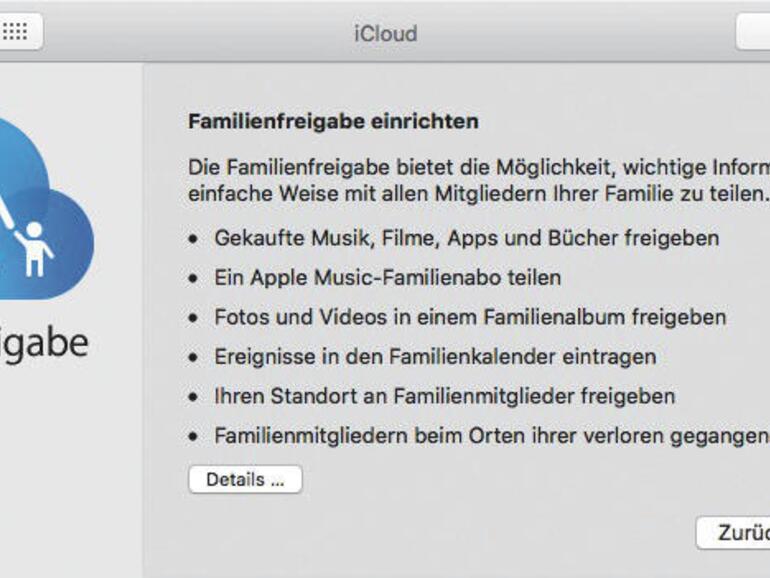The image size is (770, 578).
Task: Click the bullet dot before Gekaufte Musik
Action: [x=194, y=240]
